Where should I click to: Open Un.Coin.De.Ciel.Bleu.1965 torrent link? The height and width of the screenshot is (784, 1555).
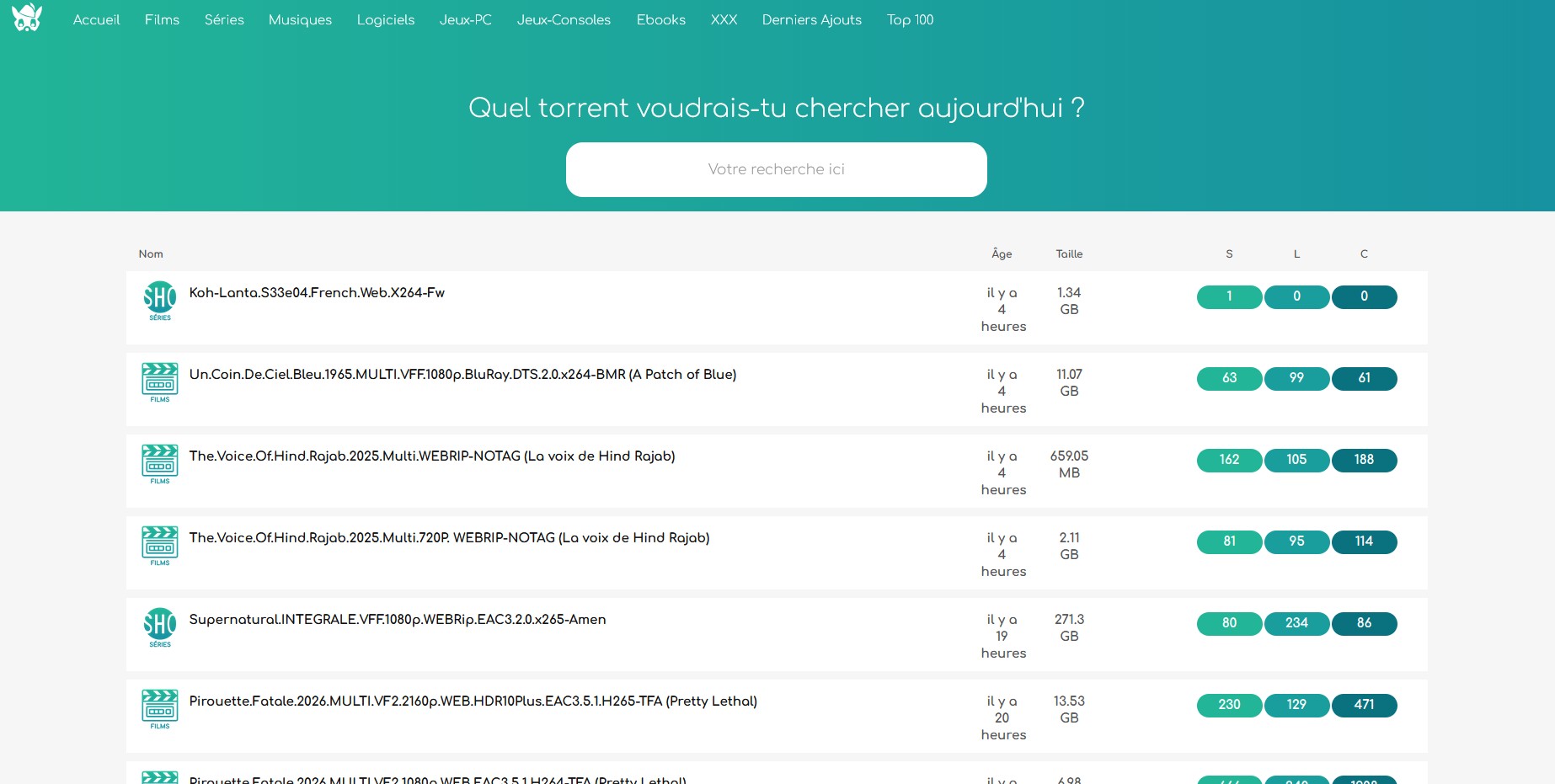pyautogui.click(x=462, y=375)
